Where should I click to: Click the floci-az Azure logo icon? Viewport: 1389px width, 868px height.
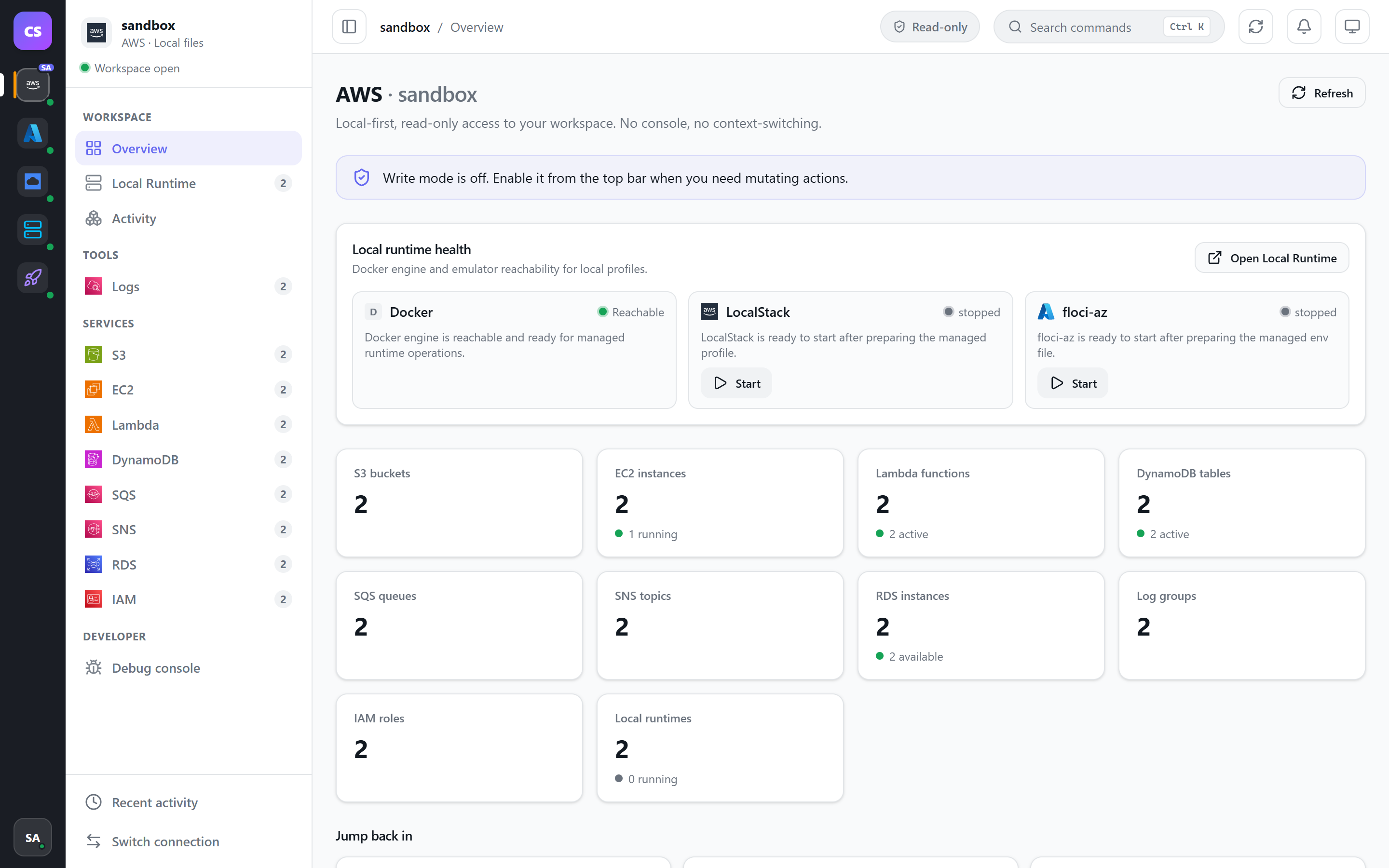coord(1046,311)
